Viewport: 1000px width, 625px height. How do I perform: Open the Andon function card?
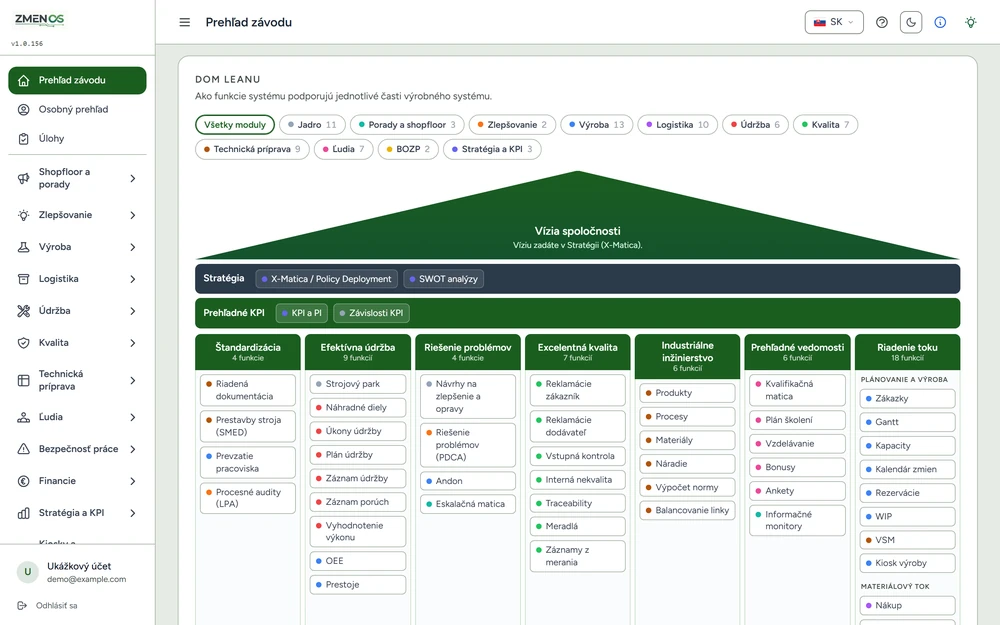point(467,481)
